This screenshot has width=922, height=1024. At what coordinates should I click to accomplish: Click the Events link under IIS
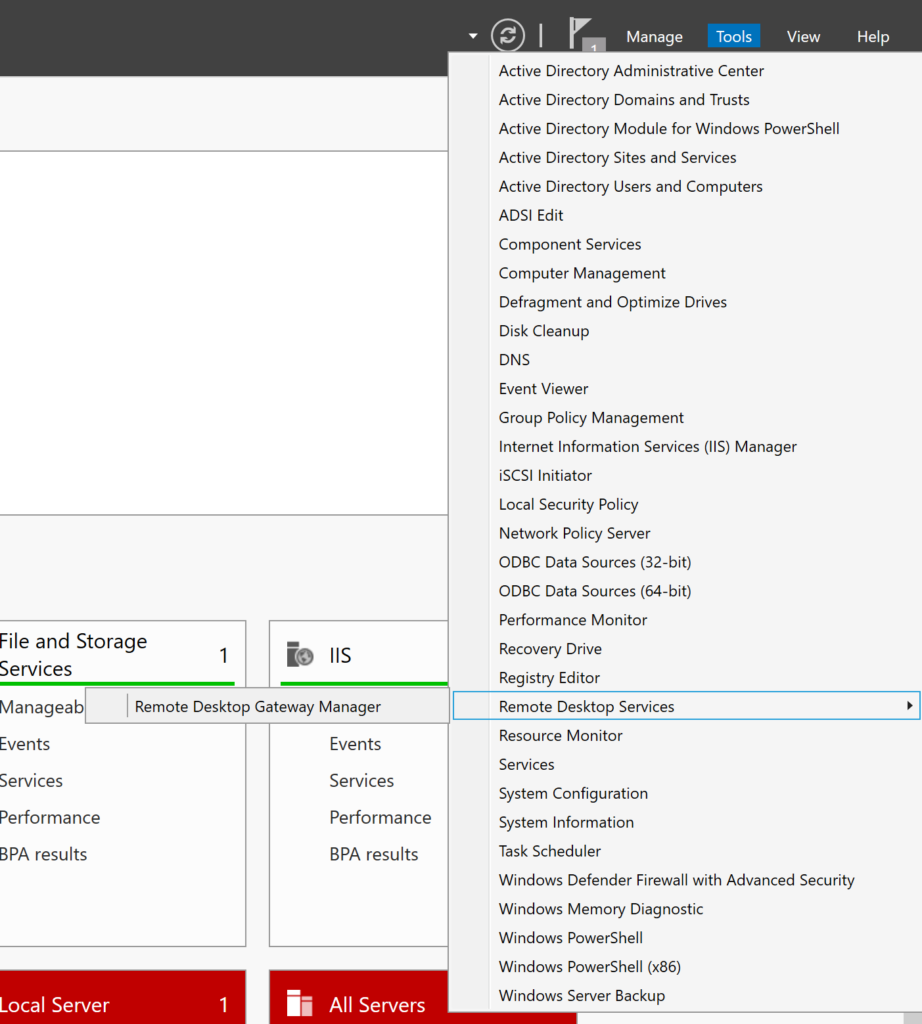pos(355,743)
